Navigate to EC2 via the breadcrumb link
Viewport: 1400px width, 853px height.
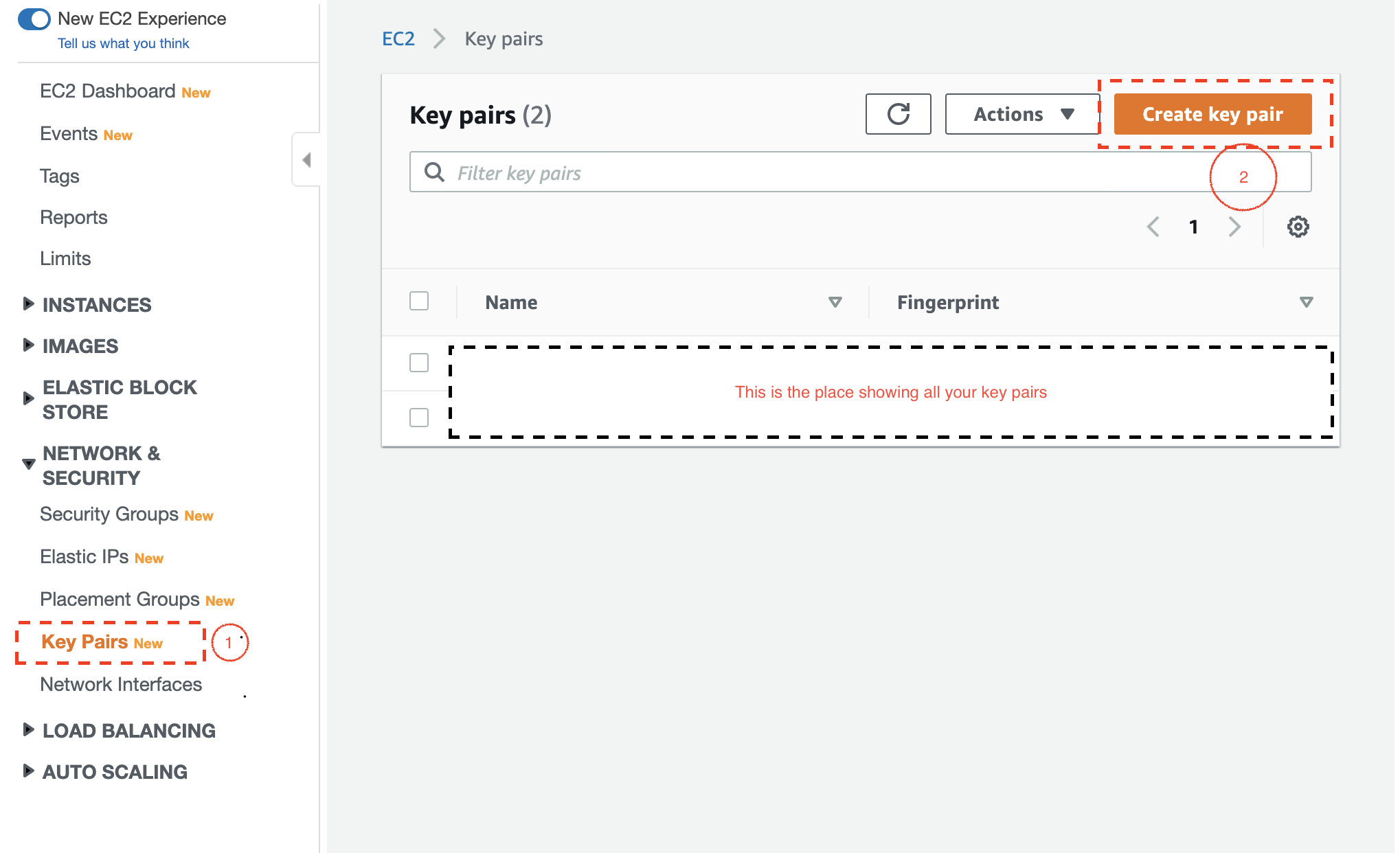(x=398, y=38)
